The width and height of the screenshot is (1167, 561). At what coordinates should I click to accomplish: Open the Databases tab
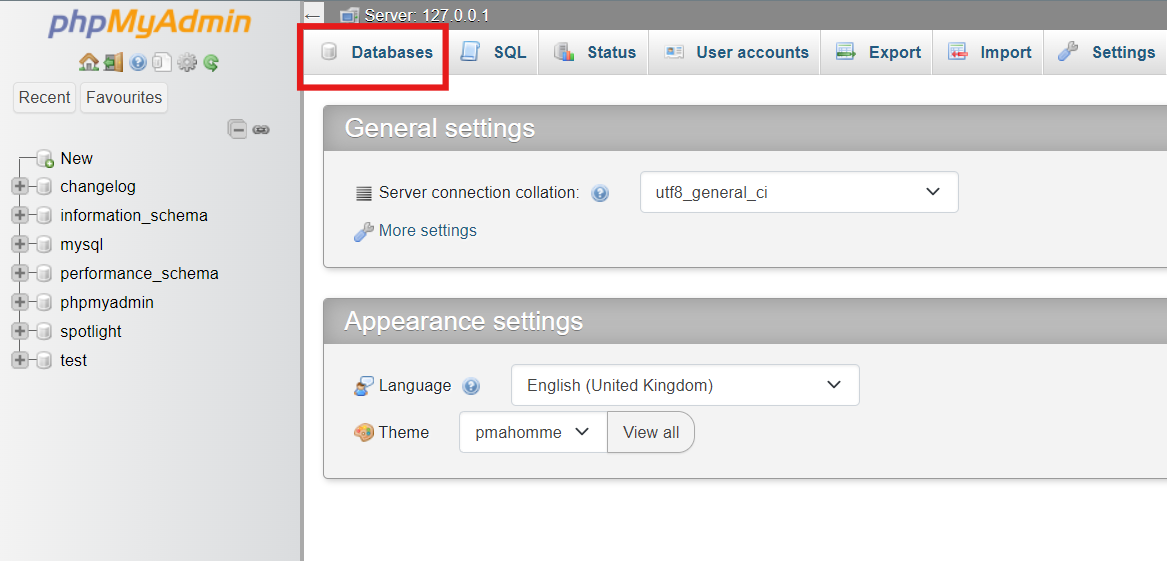[376, 53]
